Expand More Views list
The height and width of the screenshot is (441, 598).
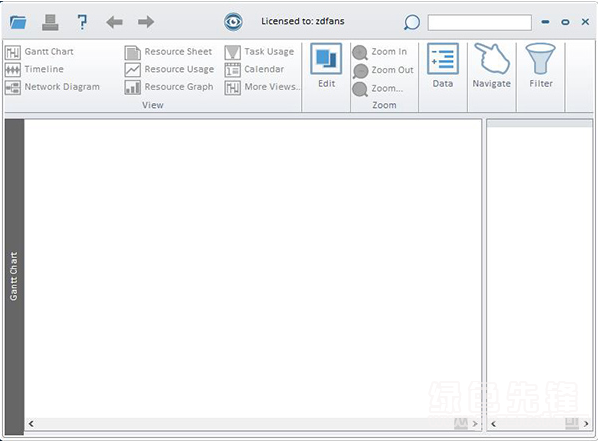(x=262, y=87)
